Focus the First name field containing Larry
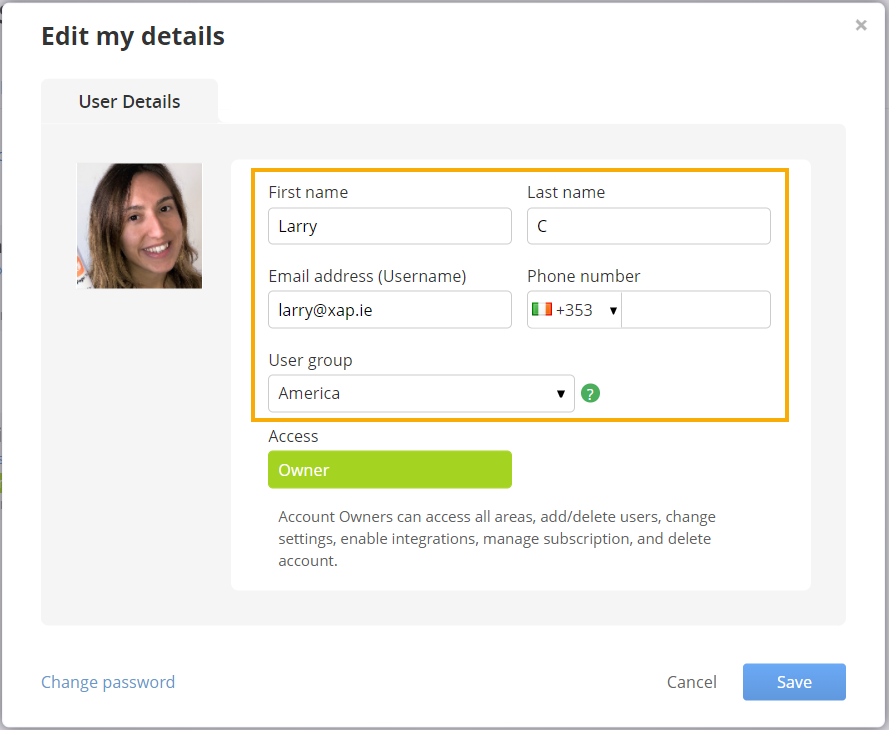Screen dimensions: 889x730 click(390, 226)
